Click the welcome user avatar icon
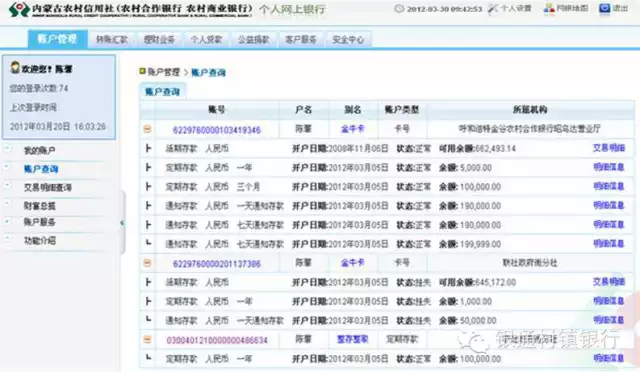 (15, 67)
